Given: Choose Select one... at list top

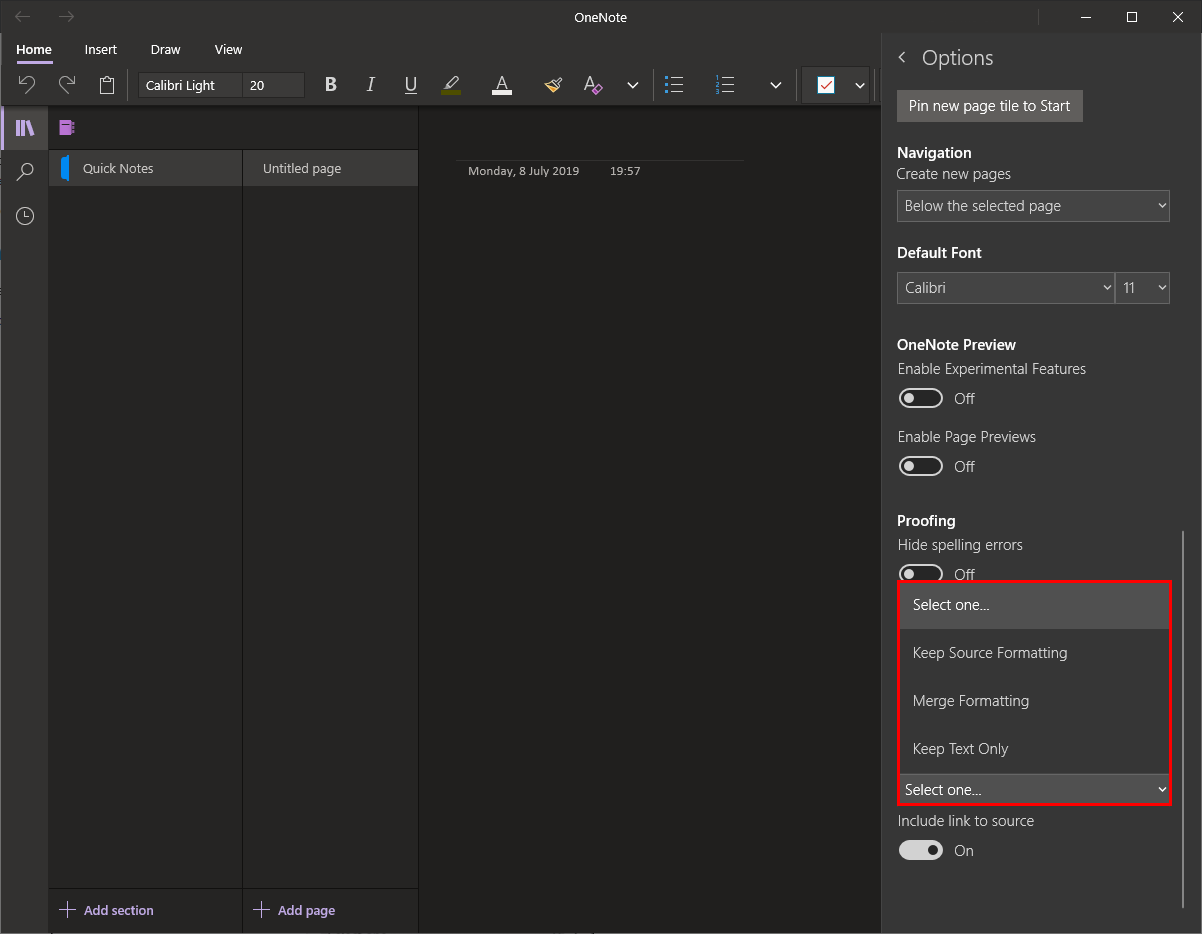Looking at the screenshot, I should [1034, 605].
